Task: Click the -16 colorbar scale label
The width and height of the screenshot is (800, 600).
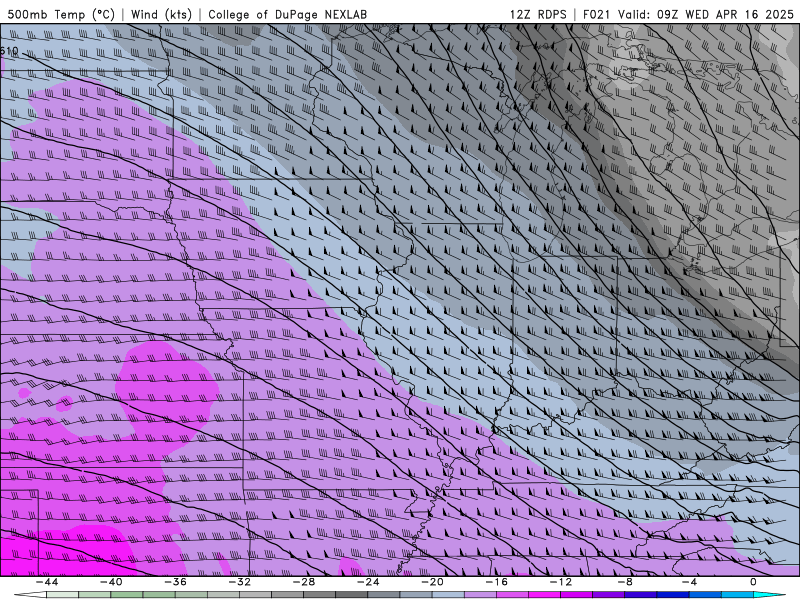Action: tap(497, 582)
